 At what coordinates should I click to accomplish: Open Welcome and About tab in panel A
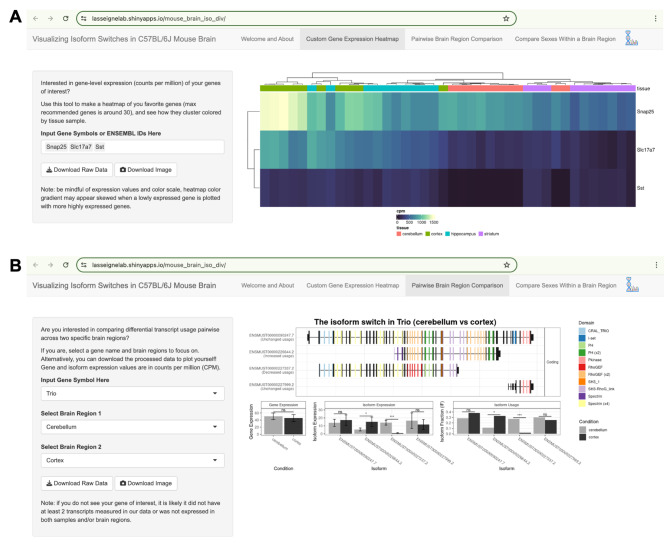267,39
